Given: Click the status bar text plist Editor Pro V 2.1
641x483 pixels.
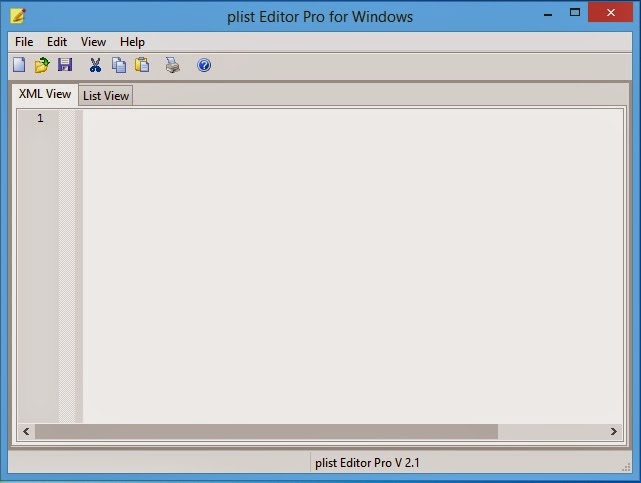Looking at the screenshot, I should tap(367, 463).
